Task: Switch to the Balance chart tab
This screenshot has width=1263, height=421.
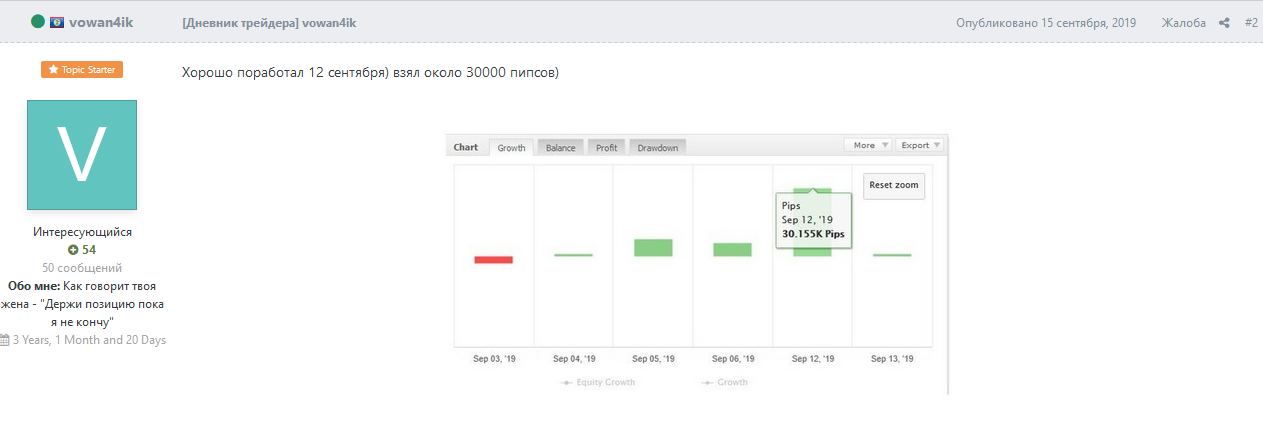Action: pyautogui.click(x=560, y=147)
